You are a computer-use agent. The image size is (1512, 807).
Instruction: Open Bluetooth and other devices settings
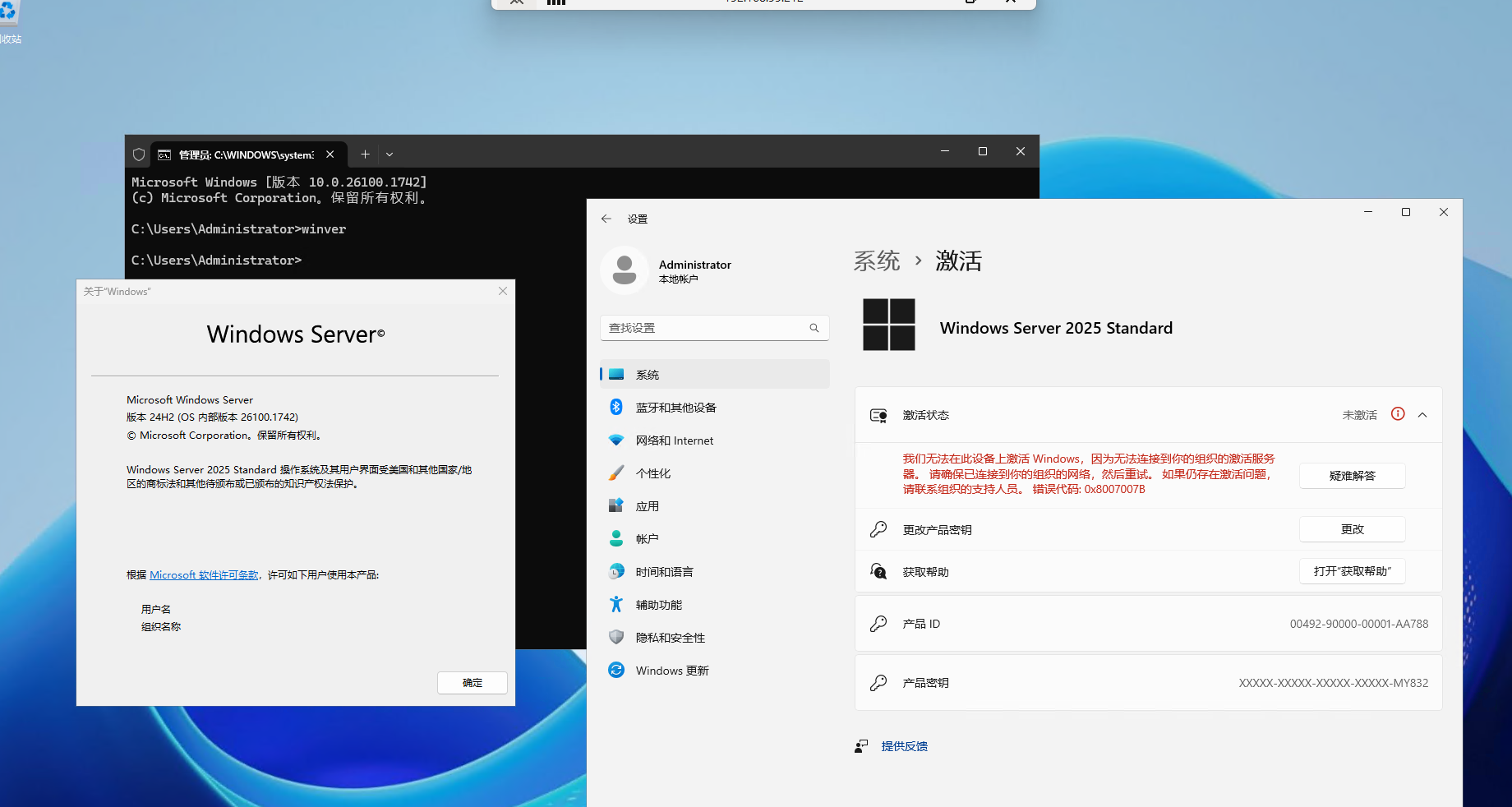pyautogui.click(x=675, y=408)
